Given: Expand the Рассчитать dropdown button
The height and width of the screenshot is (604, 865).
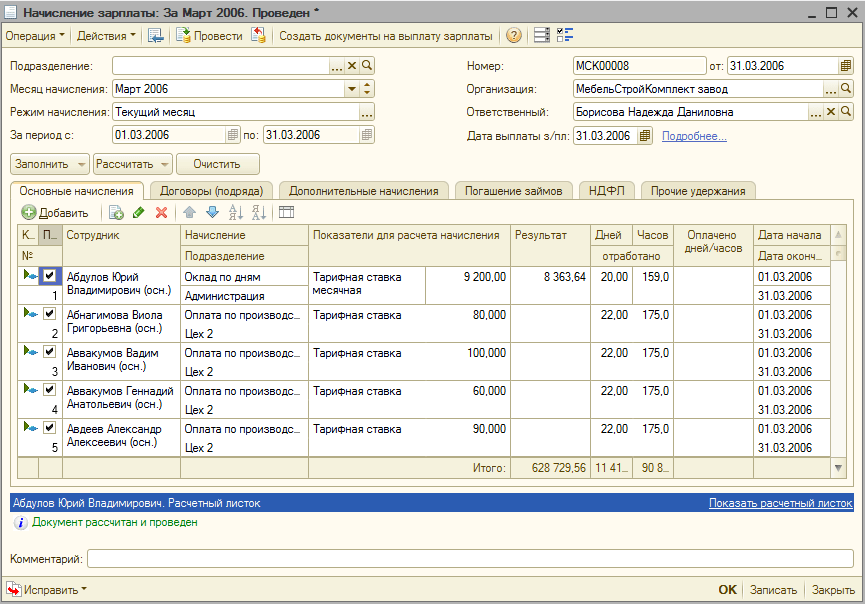Looking at the screenshot, I should [x=164, y=164].
